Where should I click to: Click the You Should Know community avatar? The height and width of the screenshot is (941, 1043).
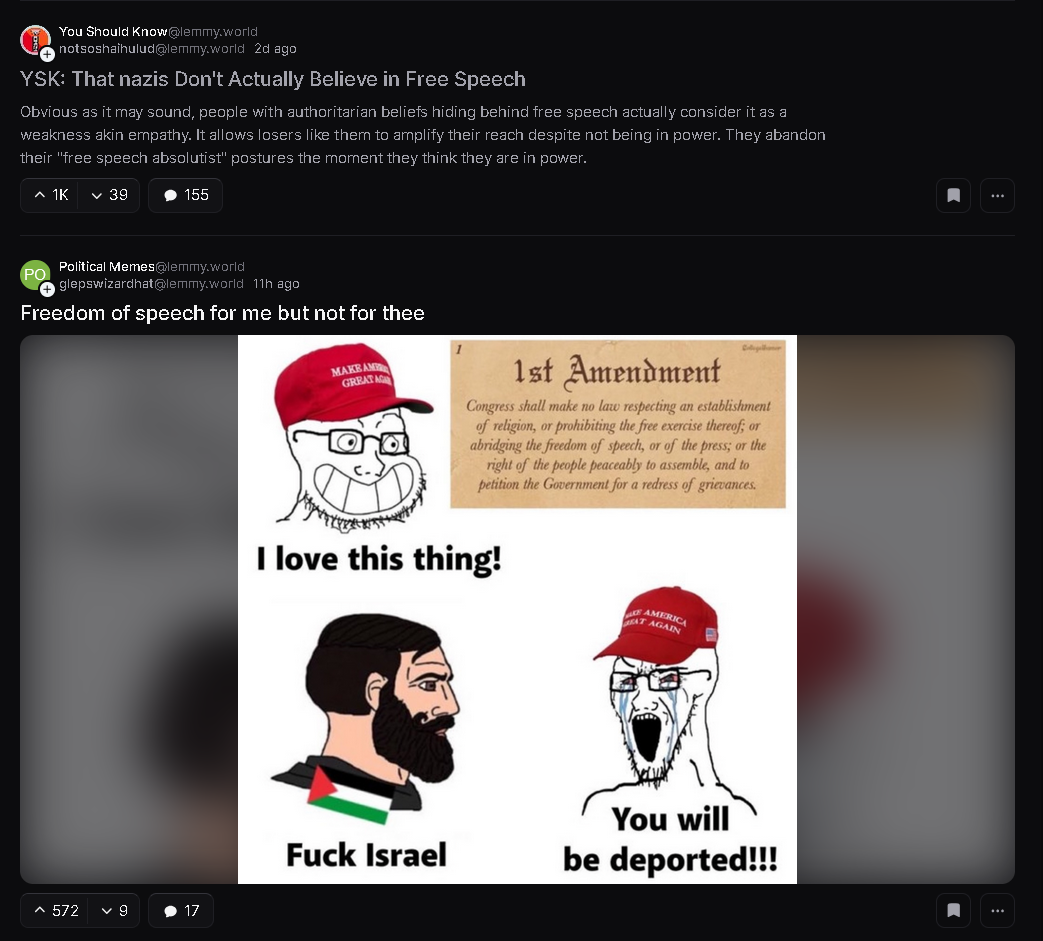pyautogui.click(x=35, y=39)
